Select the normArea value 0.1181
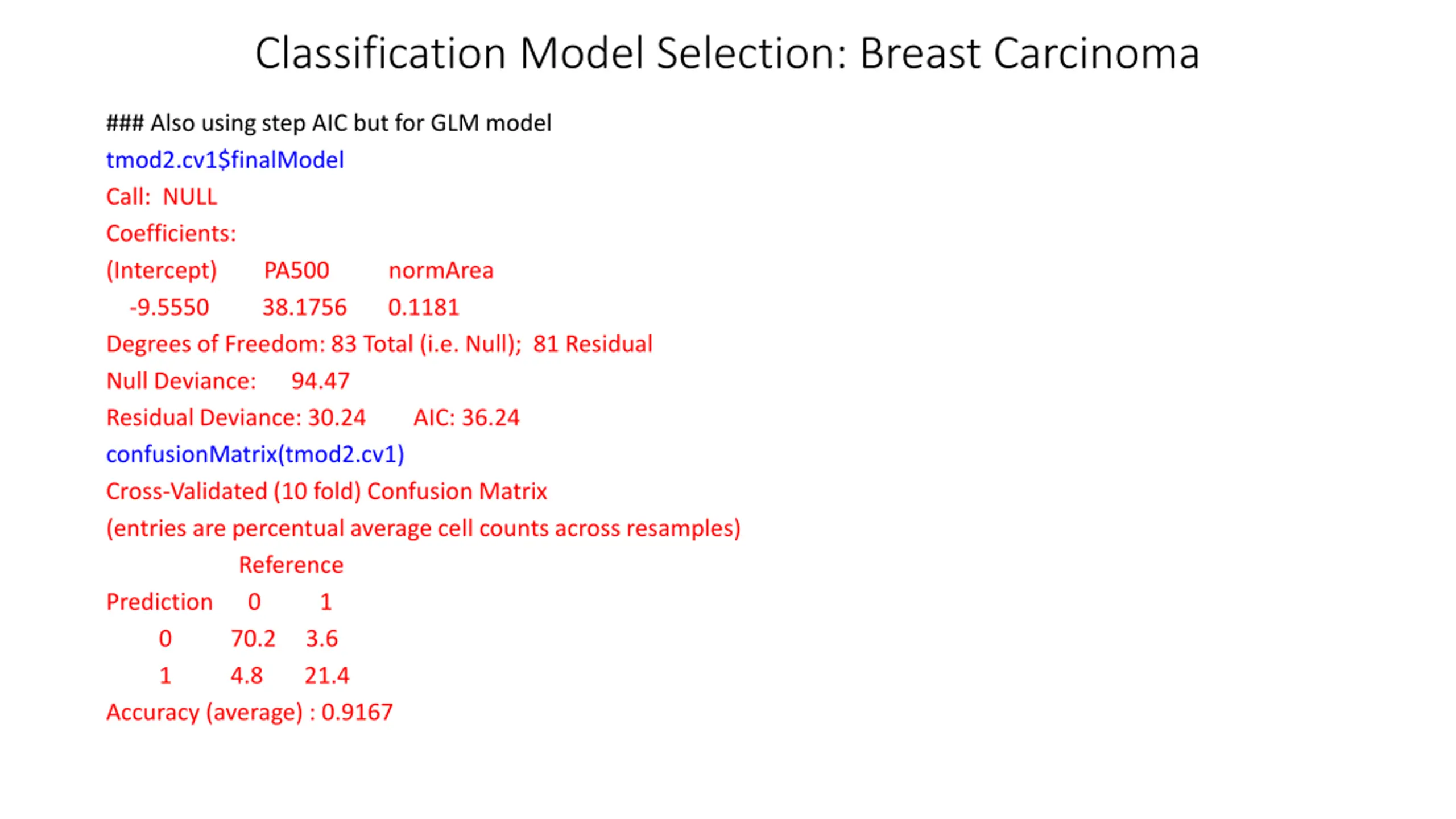 423,307
